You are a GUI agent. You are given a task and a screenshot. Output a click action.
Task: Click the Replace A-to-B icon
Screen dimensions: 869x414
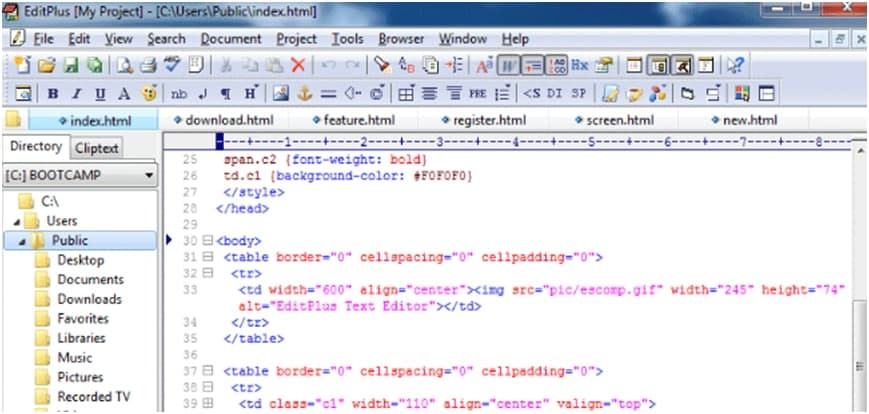coord(407,67)
